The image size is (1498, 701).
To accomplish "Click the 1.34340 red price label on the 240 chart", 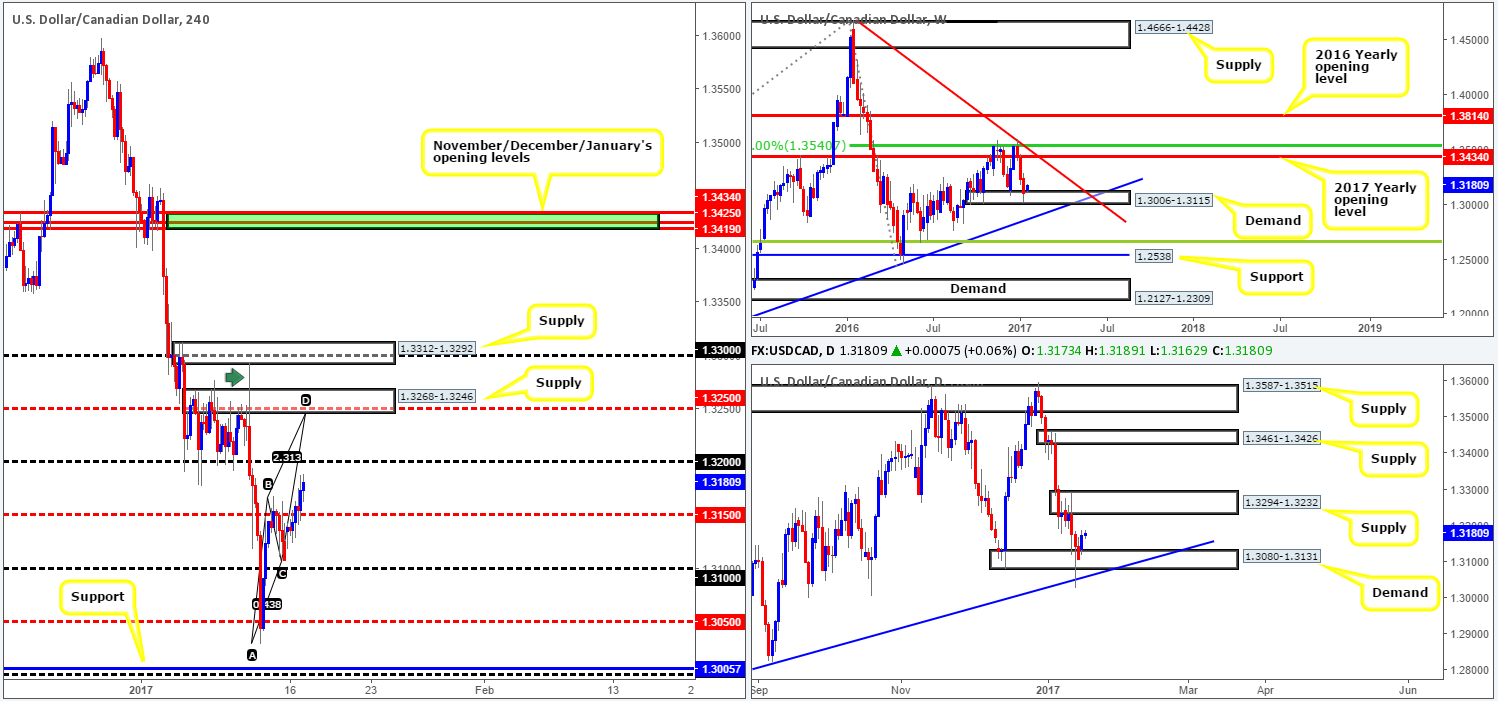I will [x=722, y=196].
